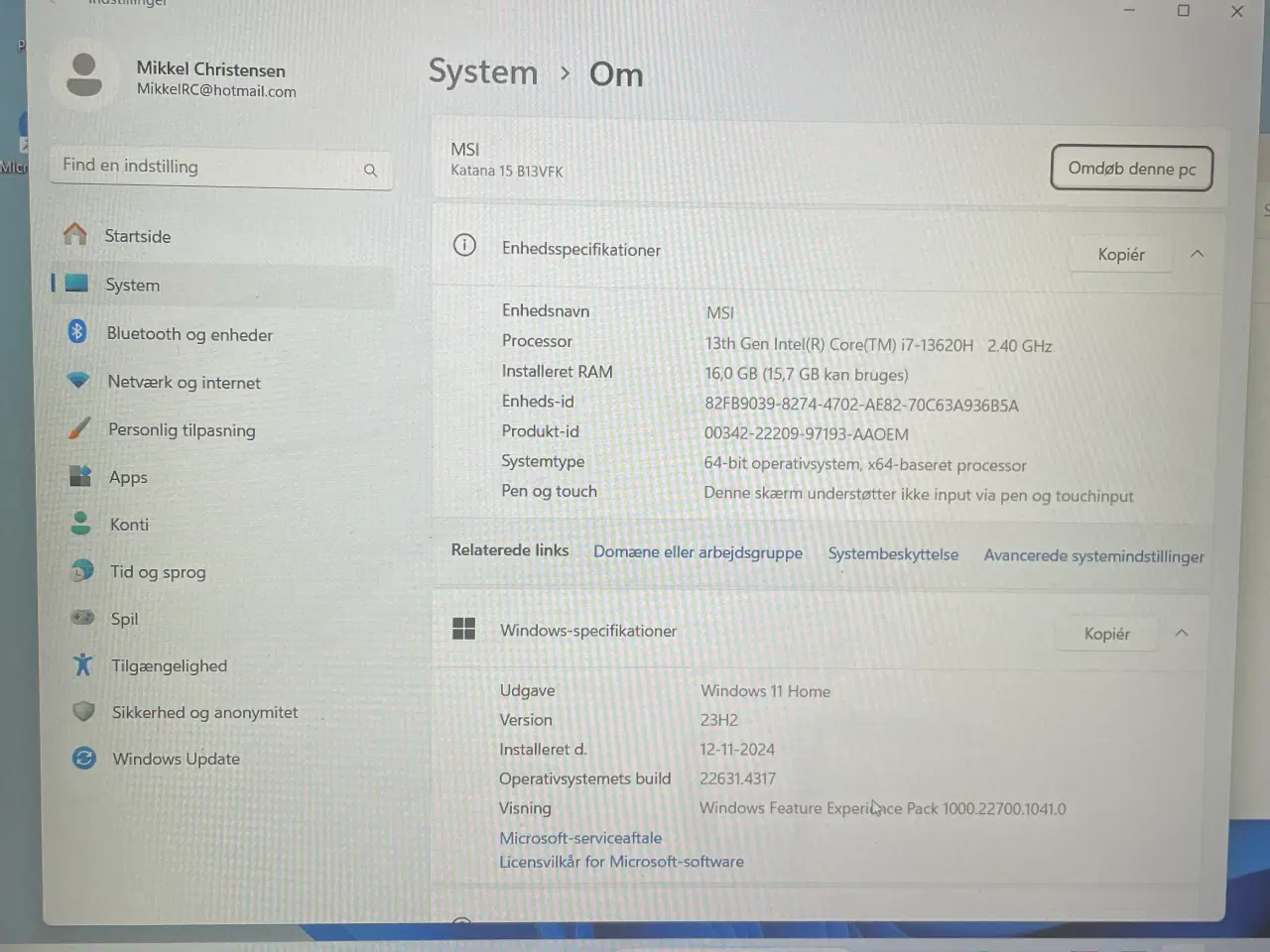The height and width of the screenshot is (952, 1270).
Task: Click the Katana 15 B13VFK model text
Action: coord(507,171)
